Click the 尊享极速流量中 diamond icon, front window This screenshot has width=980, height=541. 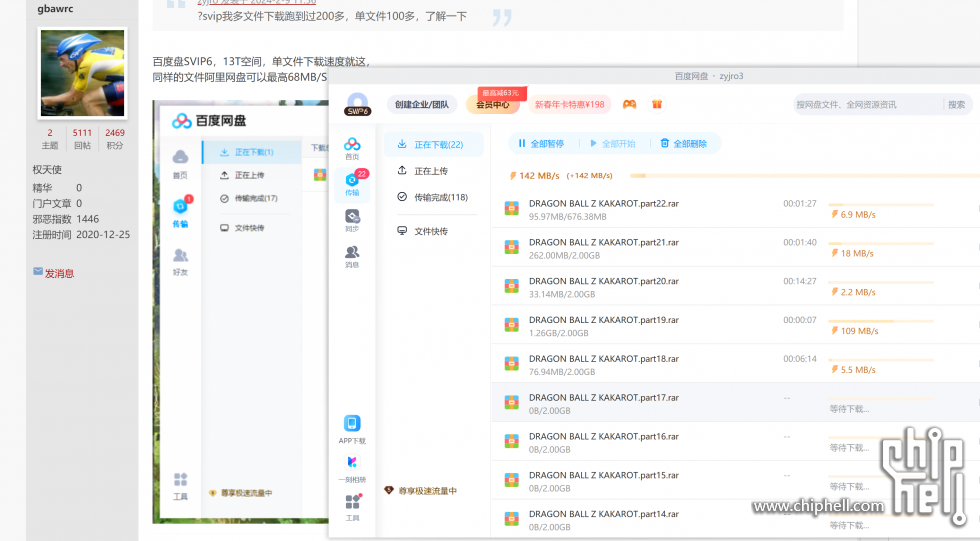tap(389, 490)
